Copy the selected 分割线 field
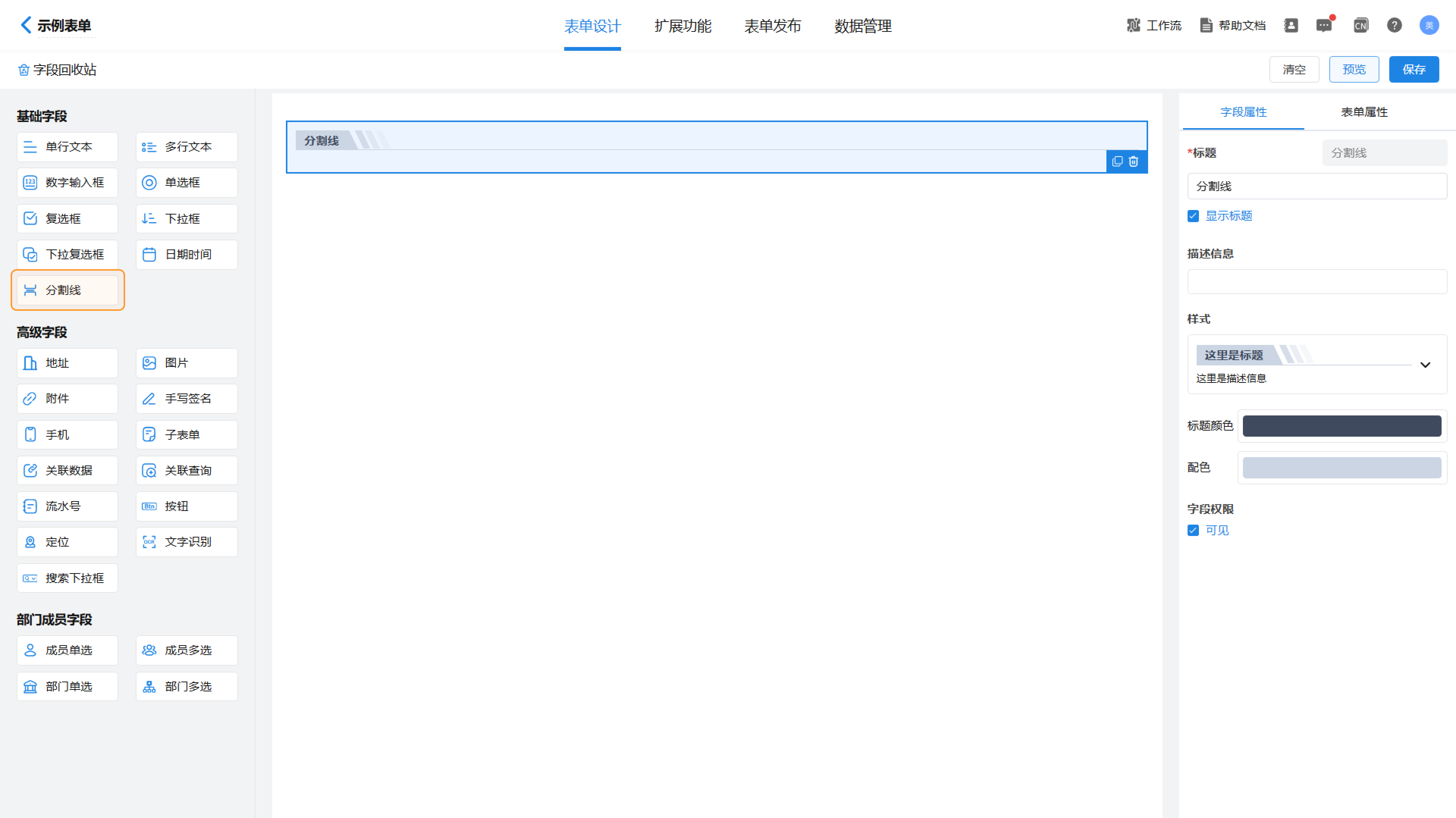The width and height of the screenshot is (1456, 818). point(1117,161)
